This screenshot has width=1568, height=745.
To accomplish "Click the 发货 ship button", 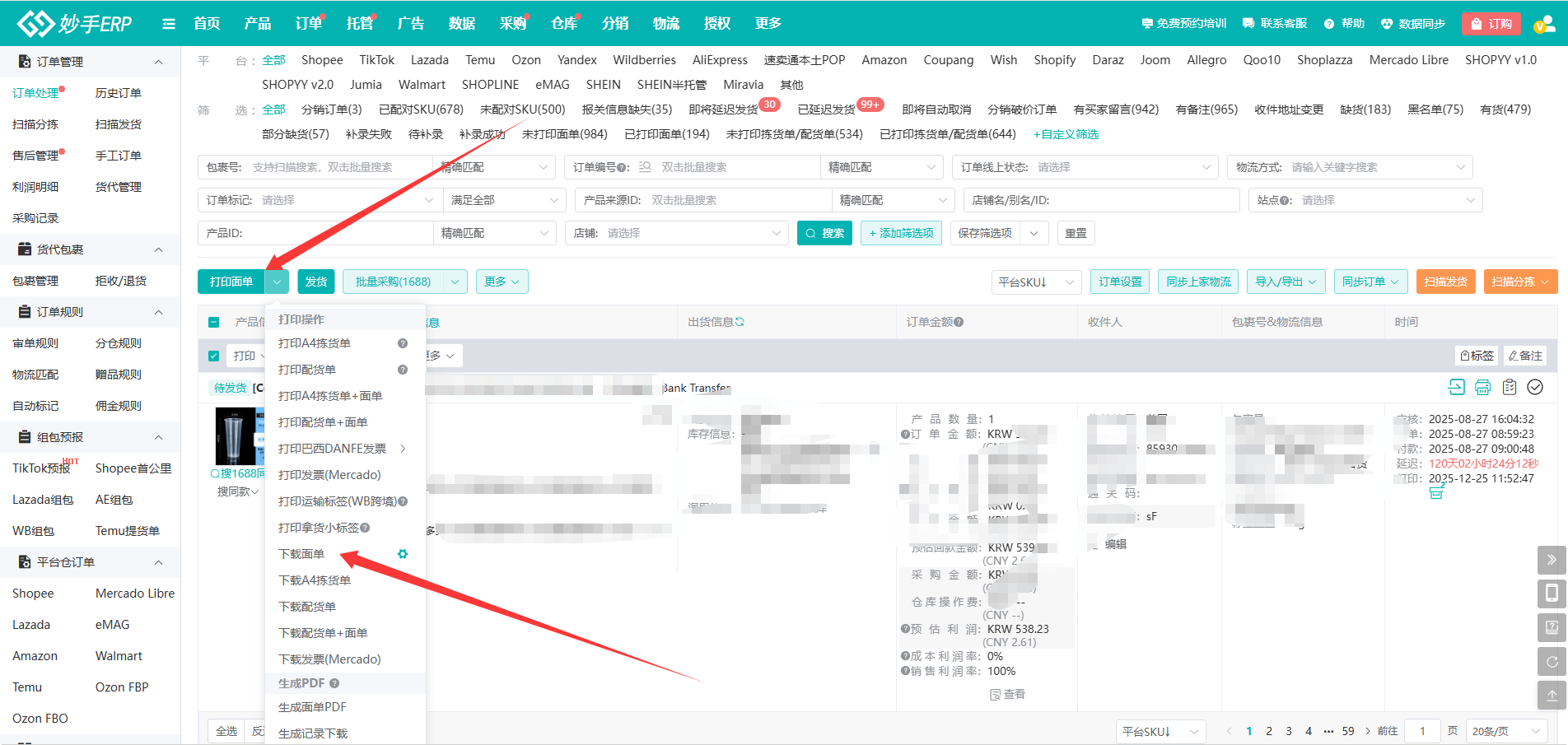I will pyautogui.click(x=316, y=282).
